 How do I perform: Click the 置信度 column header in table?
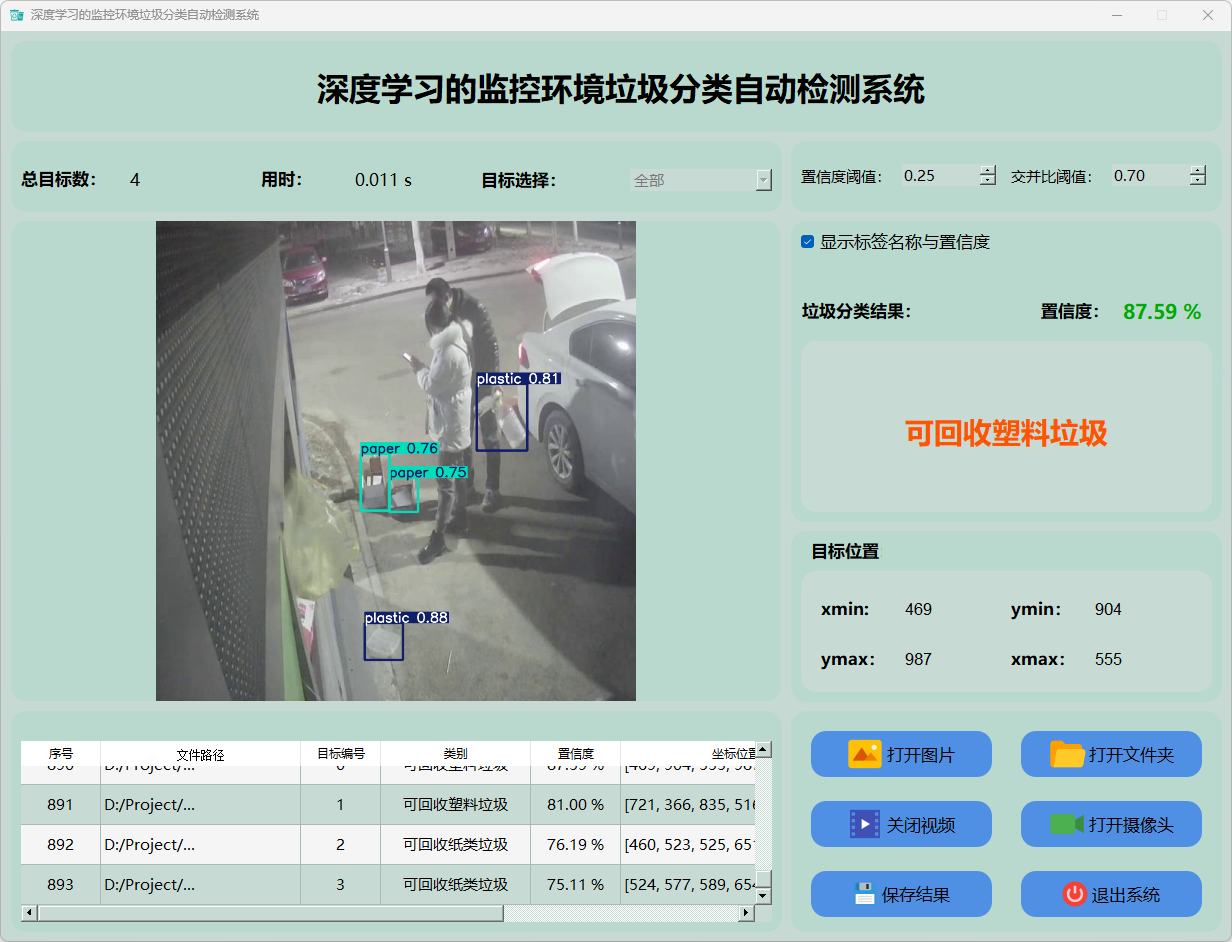pos(576,754)
